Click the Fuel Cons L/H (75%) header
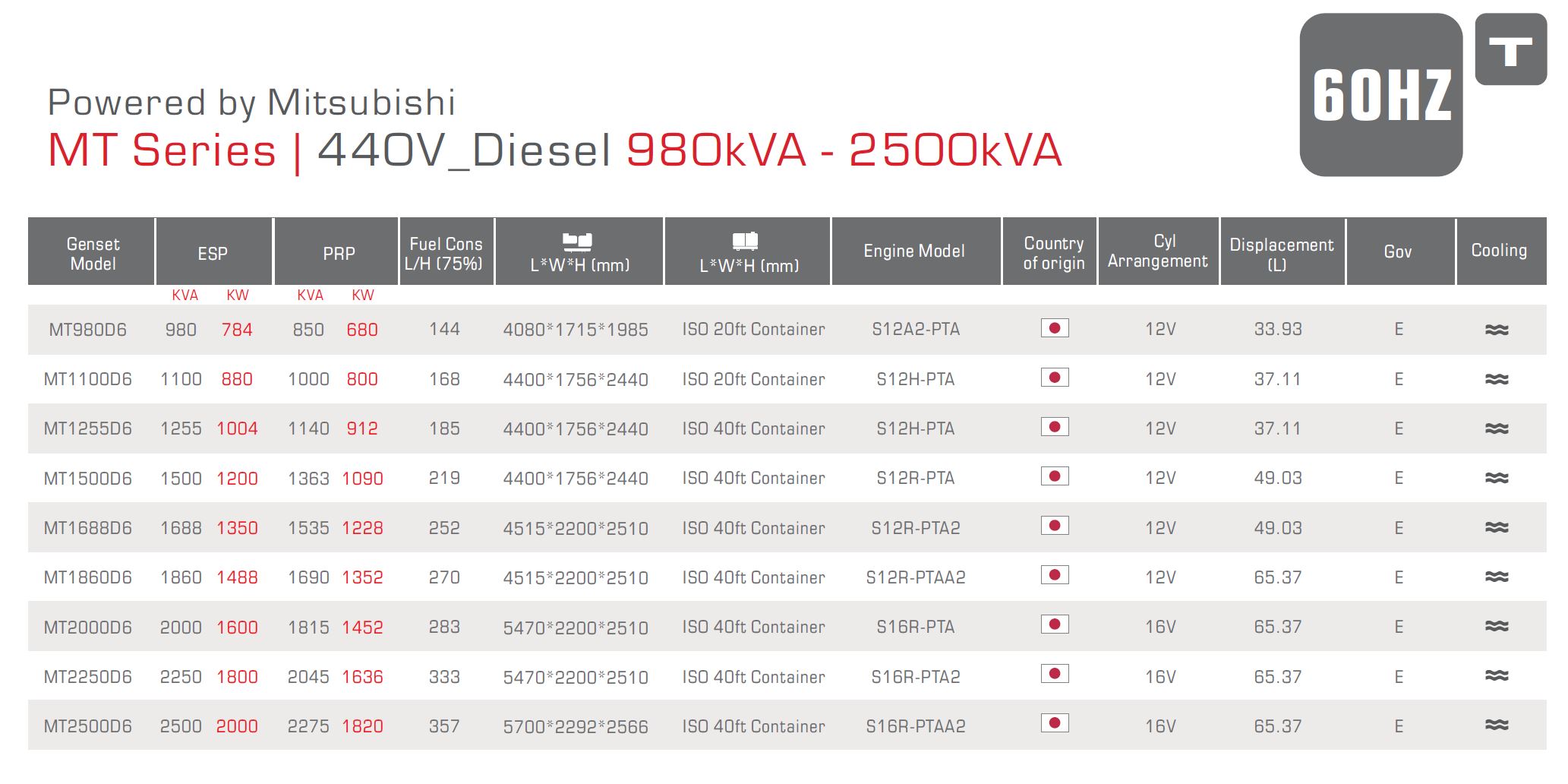The height and width of the screenshot is (784, 1568). 446,253
